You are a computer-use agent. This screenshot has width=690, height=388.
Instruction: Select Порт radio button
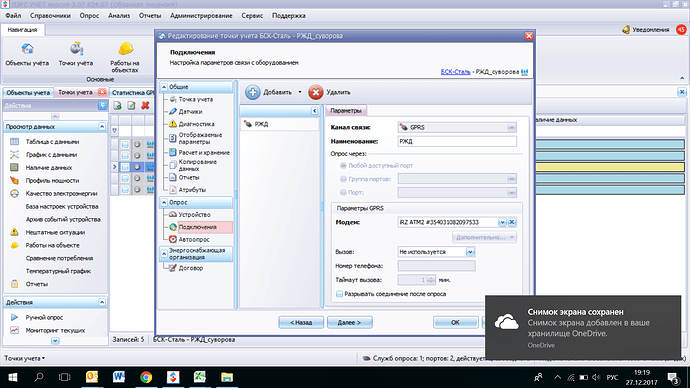[x=343, y=193]
